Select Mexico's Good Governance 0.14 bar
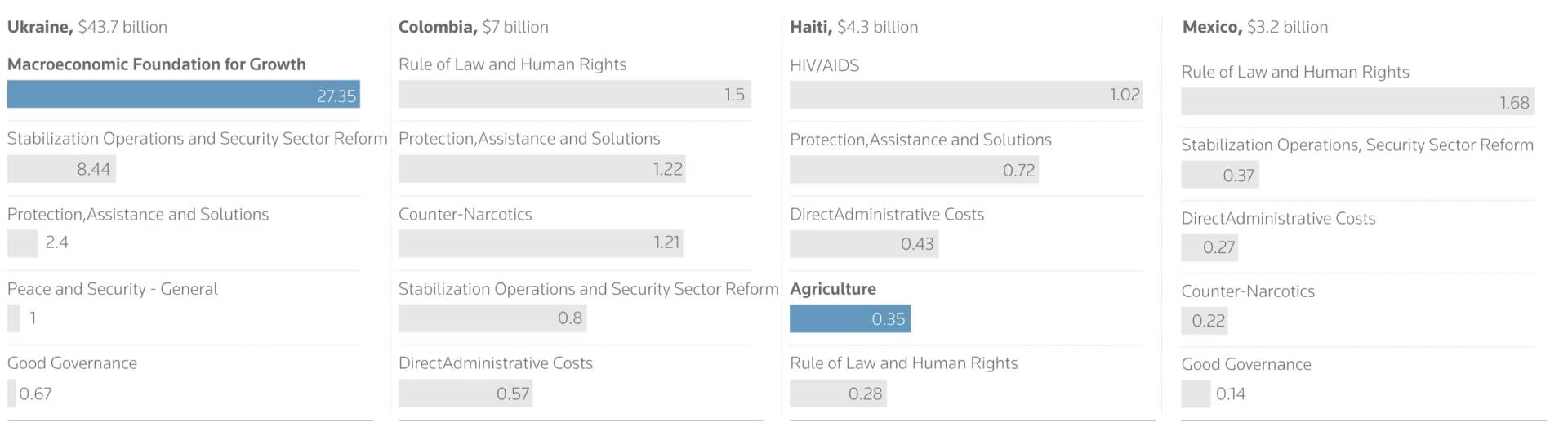 tap(1196, 394)
